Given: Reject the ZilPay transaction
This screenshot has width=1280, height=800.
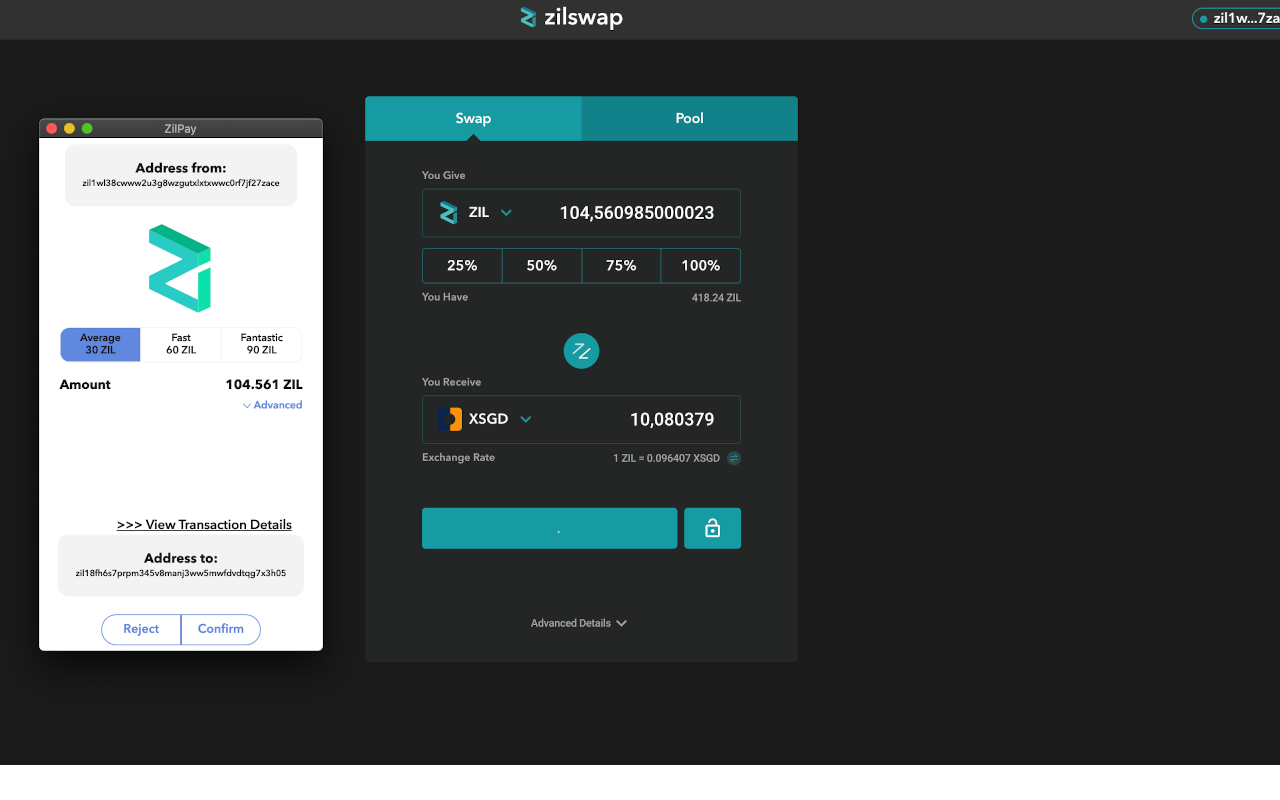Looking at the screenshot, I should pyautogui.click(x=141, y=629).
